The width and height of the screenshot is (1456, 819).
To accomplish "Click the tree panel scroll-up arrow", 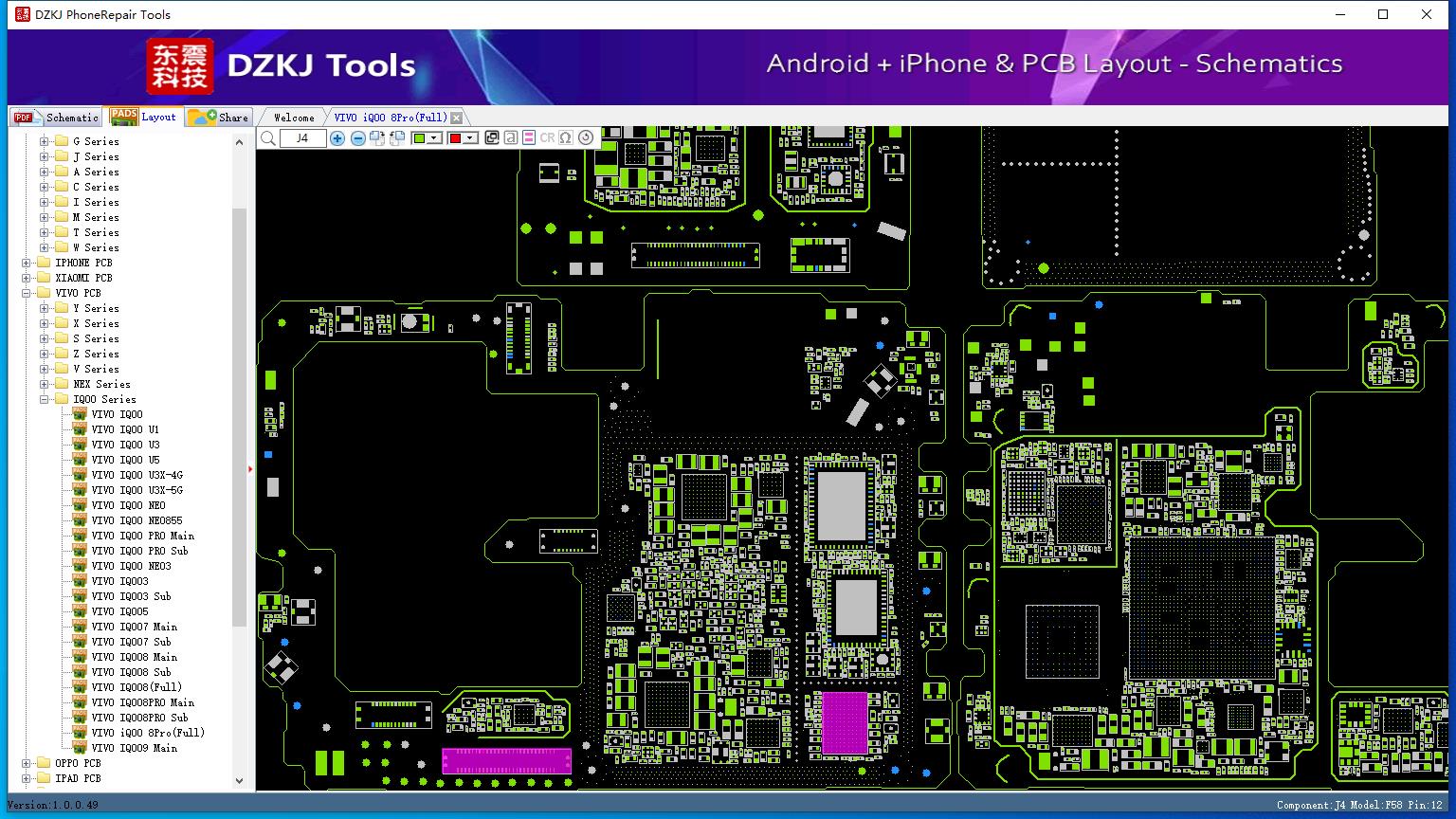I will click(239, 141).
